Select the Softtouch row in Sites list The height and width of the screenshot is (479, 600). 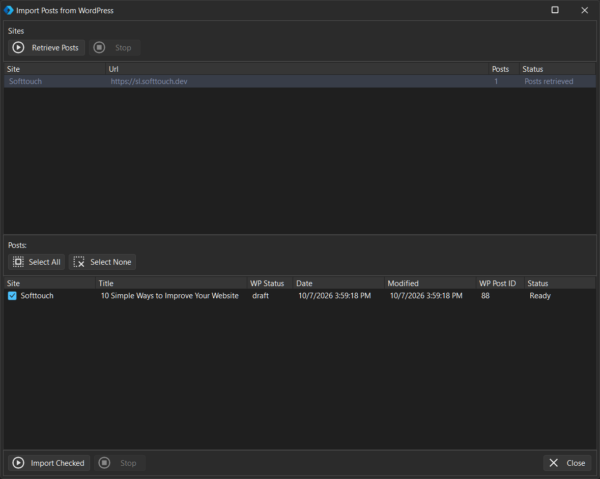click(300, 81)
